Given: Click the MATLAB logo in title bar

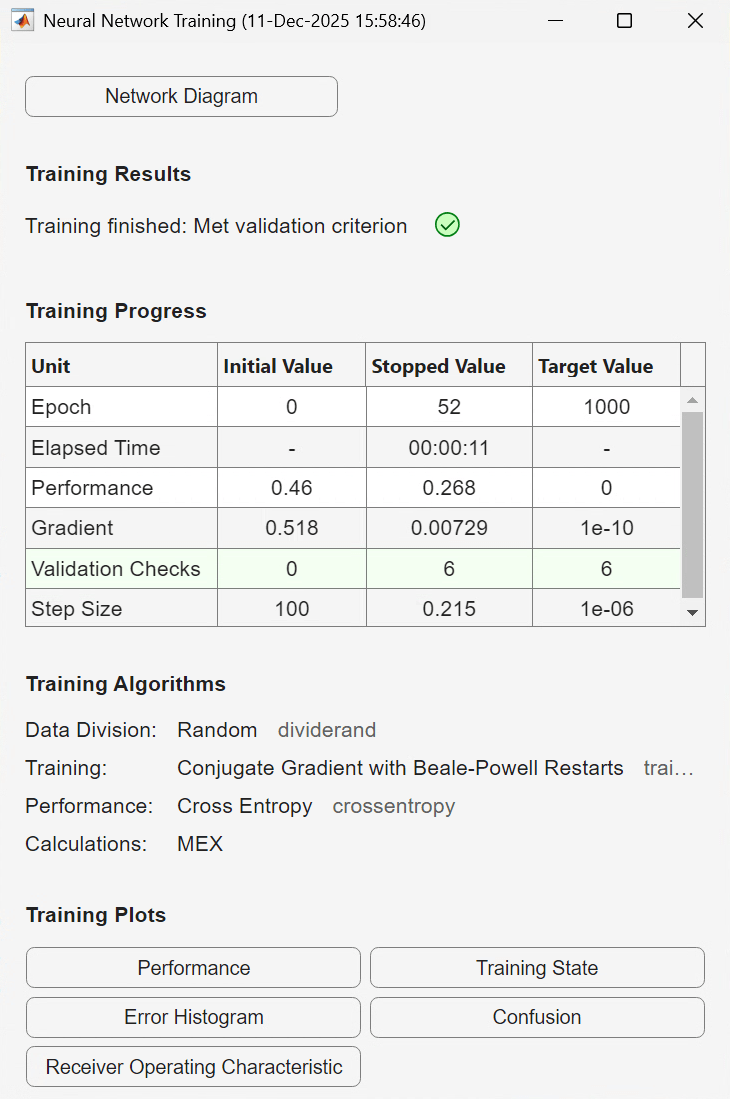Looking at the screenshot, I should click(x=21, y=20).
